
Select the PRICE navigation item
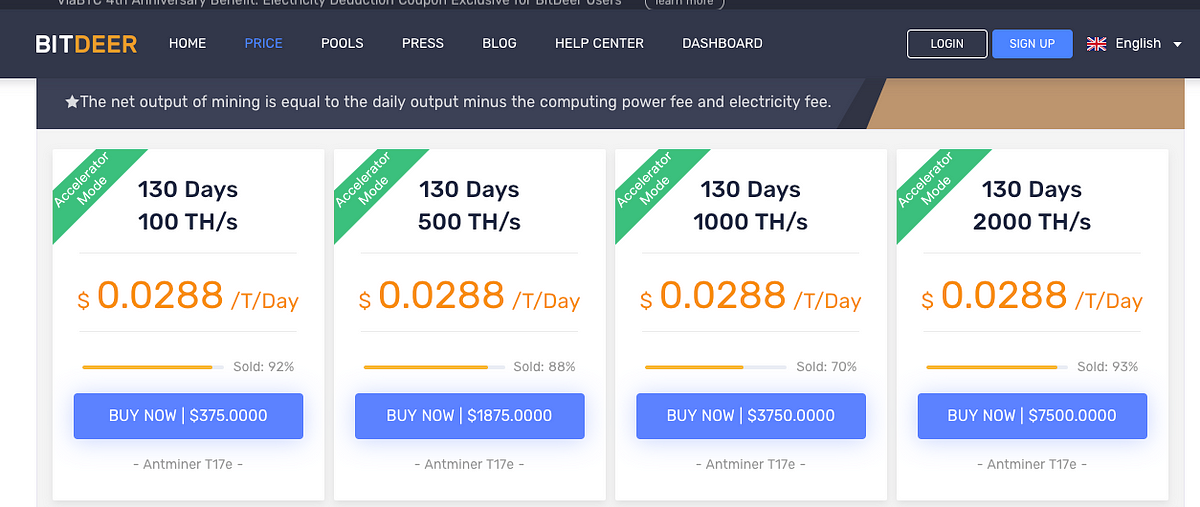click(x=263, y=44)
